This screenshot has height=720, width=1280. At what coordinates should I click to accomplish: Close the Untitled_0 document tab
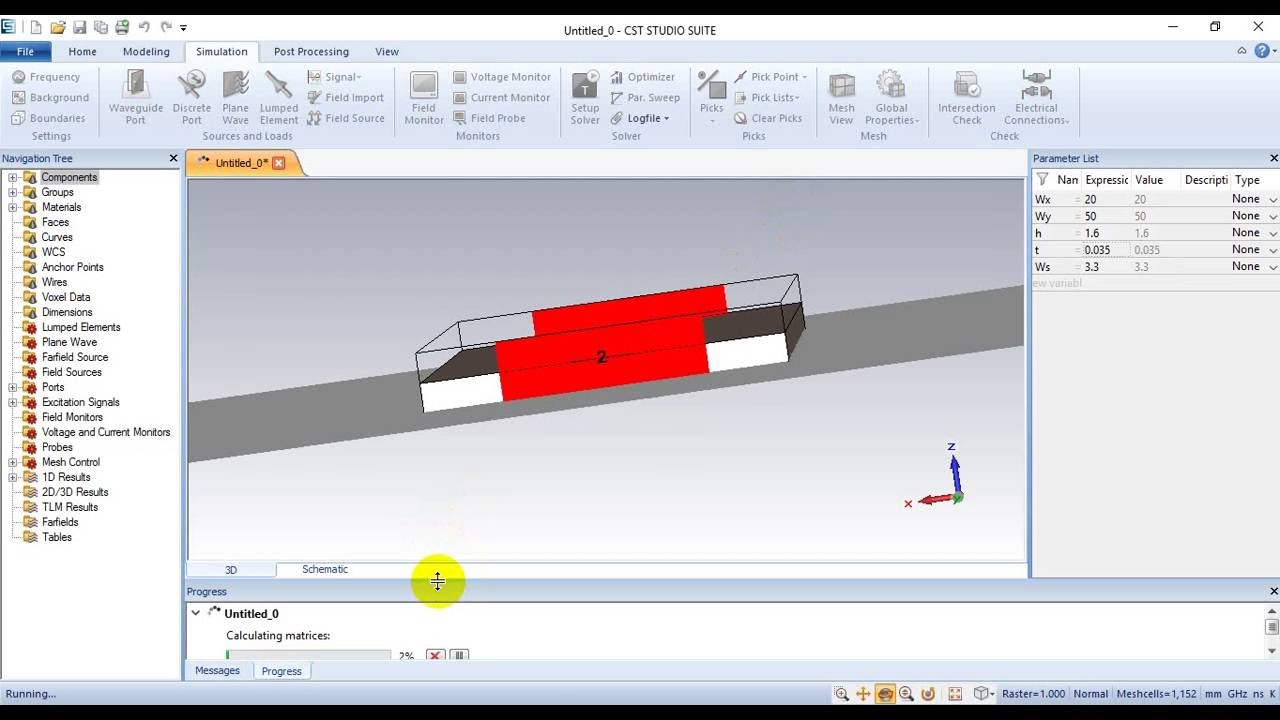coord(279,163)
